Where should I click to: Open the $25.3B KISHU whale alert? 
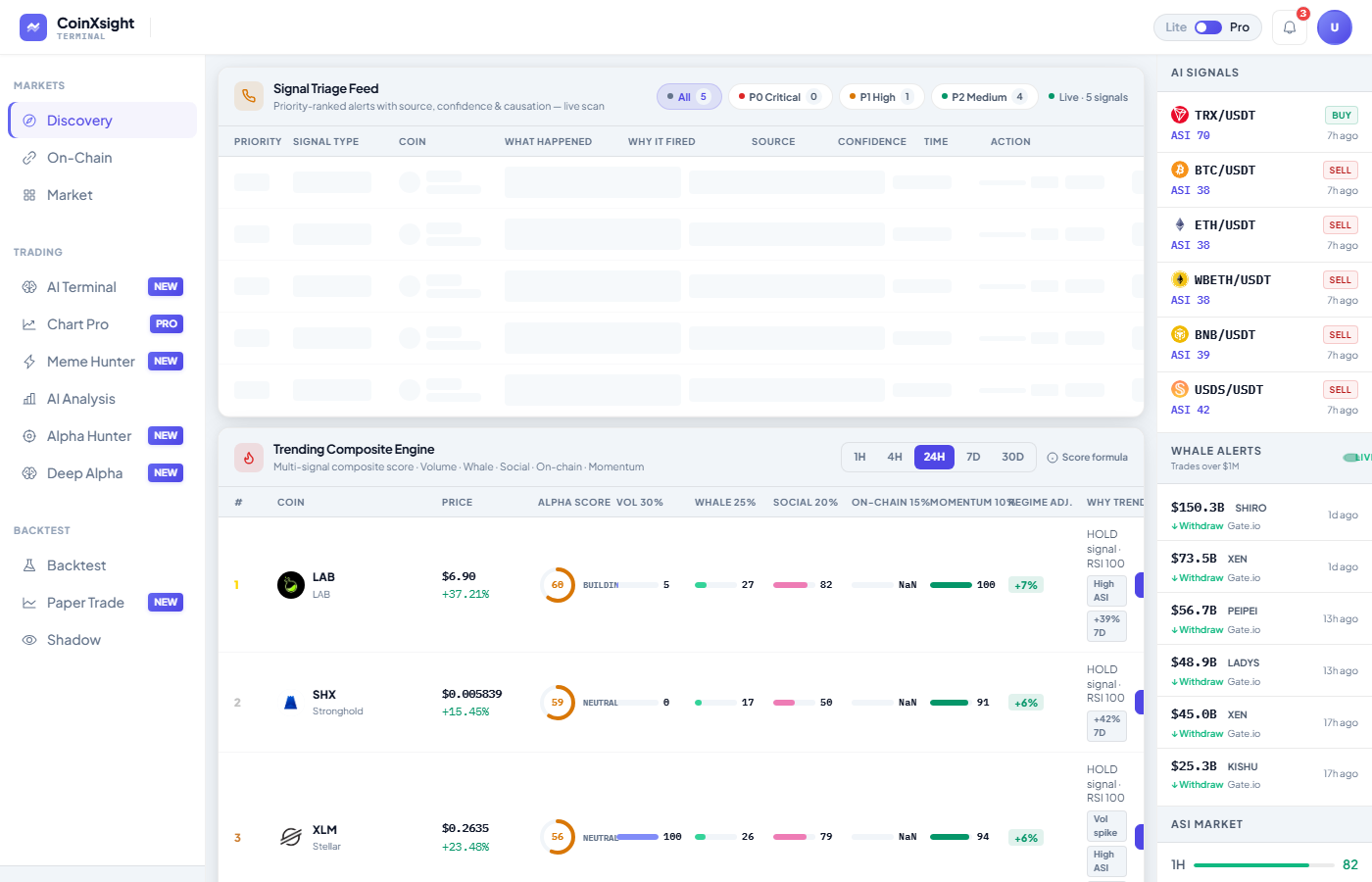tap(1264, 774)
